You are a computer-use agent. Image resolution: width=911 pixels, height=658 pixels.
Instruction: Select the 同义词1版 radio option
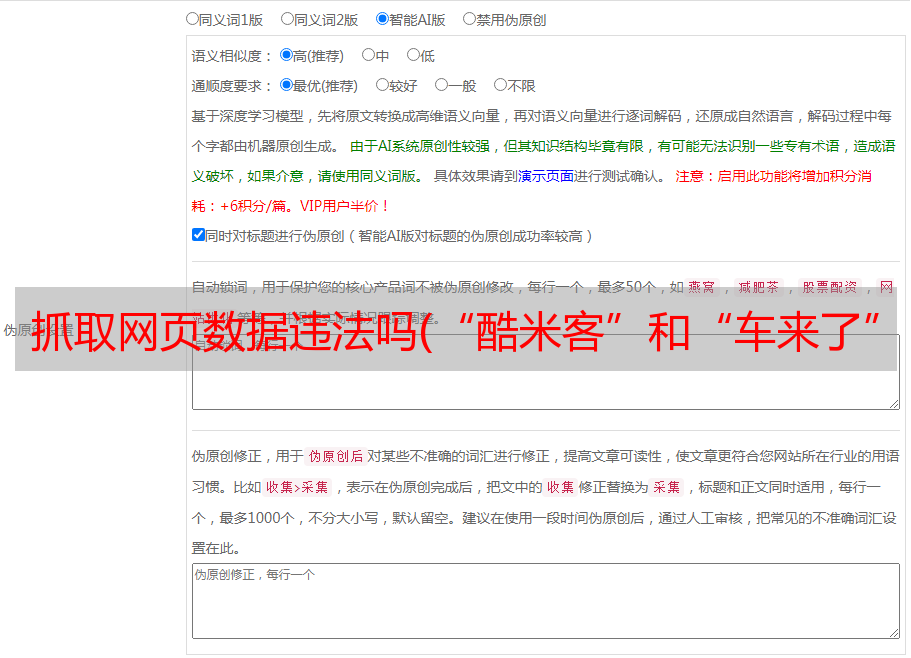click(192, 19)
